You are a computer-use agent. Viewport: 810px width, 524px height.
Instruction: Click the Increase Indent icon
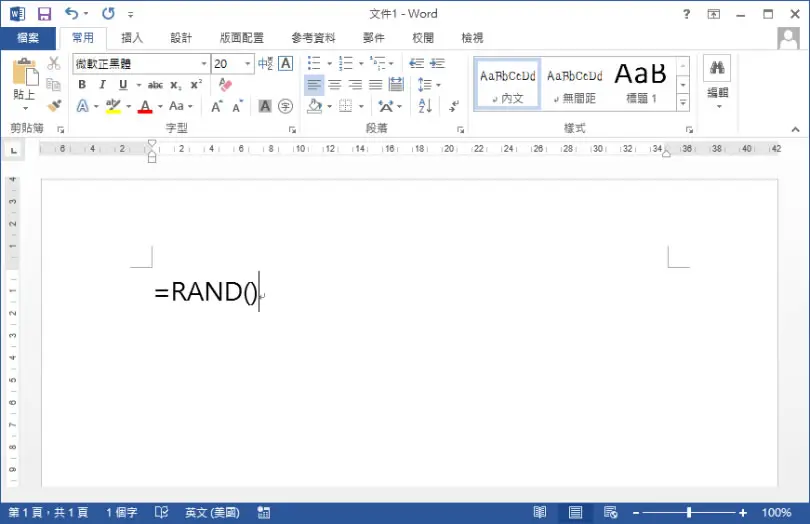click(x=438, y=63)
